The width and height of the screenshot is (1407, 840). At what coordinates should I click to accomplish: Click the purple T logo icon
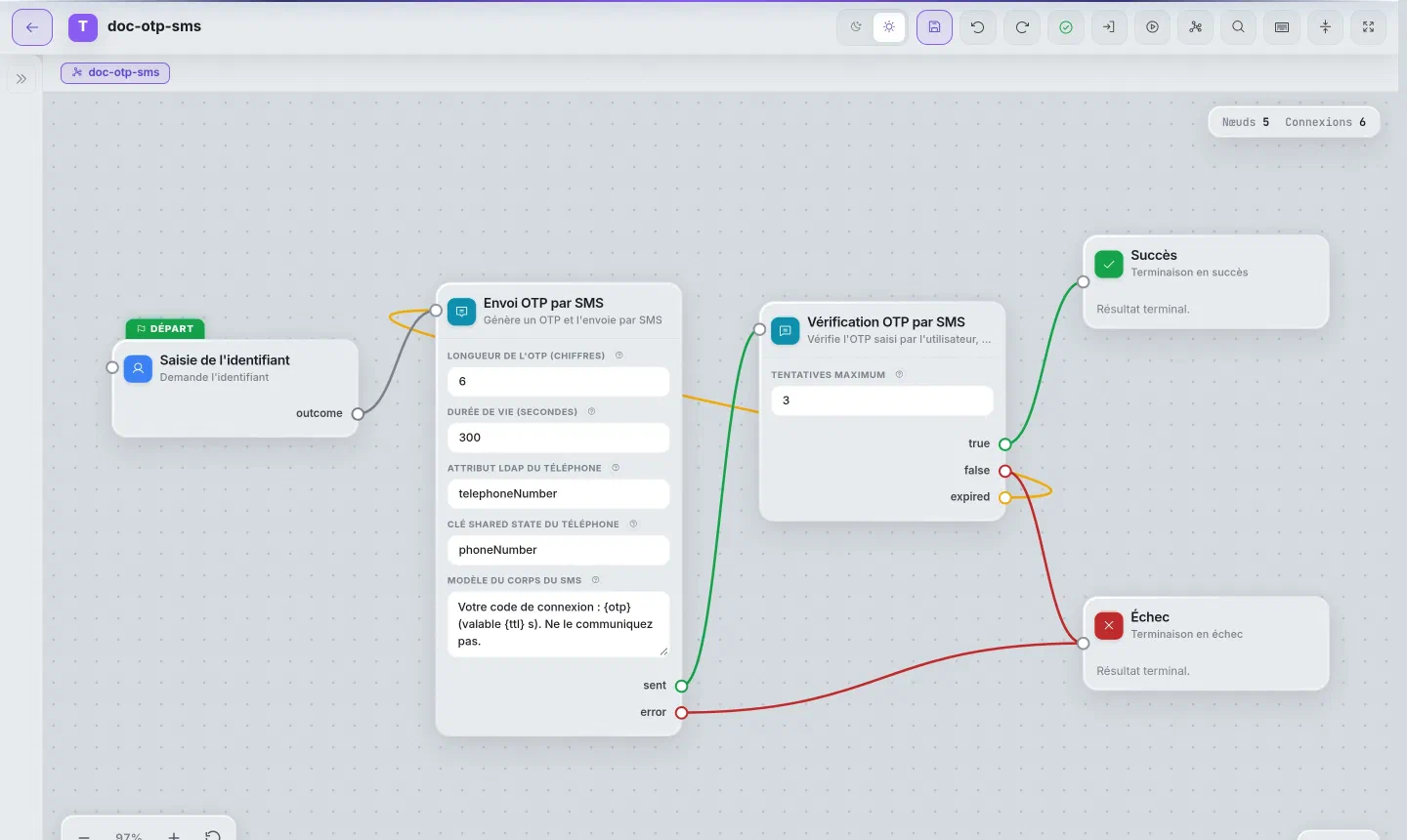[83, 27]
